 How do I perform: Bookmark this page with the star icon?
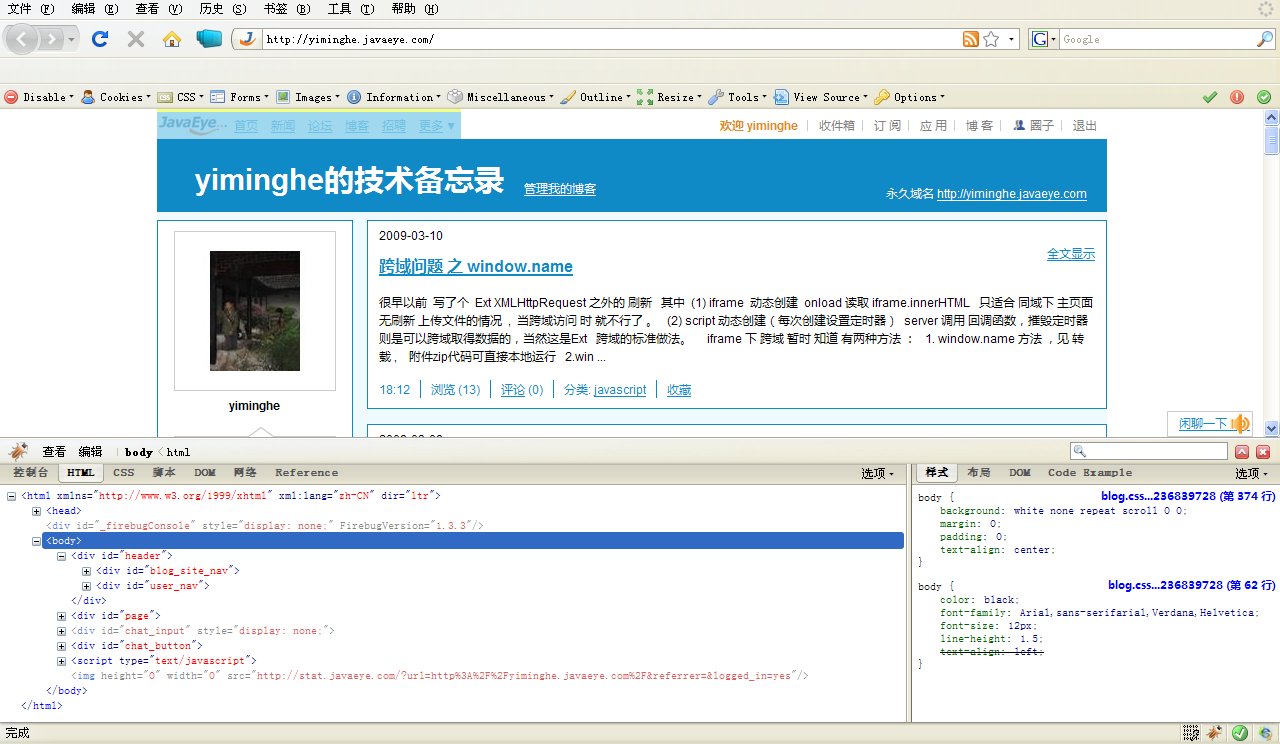point(991,39)
